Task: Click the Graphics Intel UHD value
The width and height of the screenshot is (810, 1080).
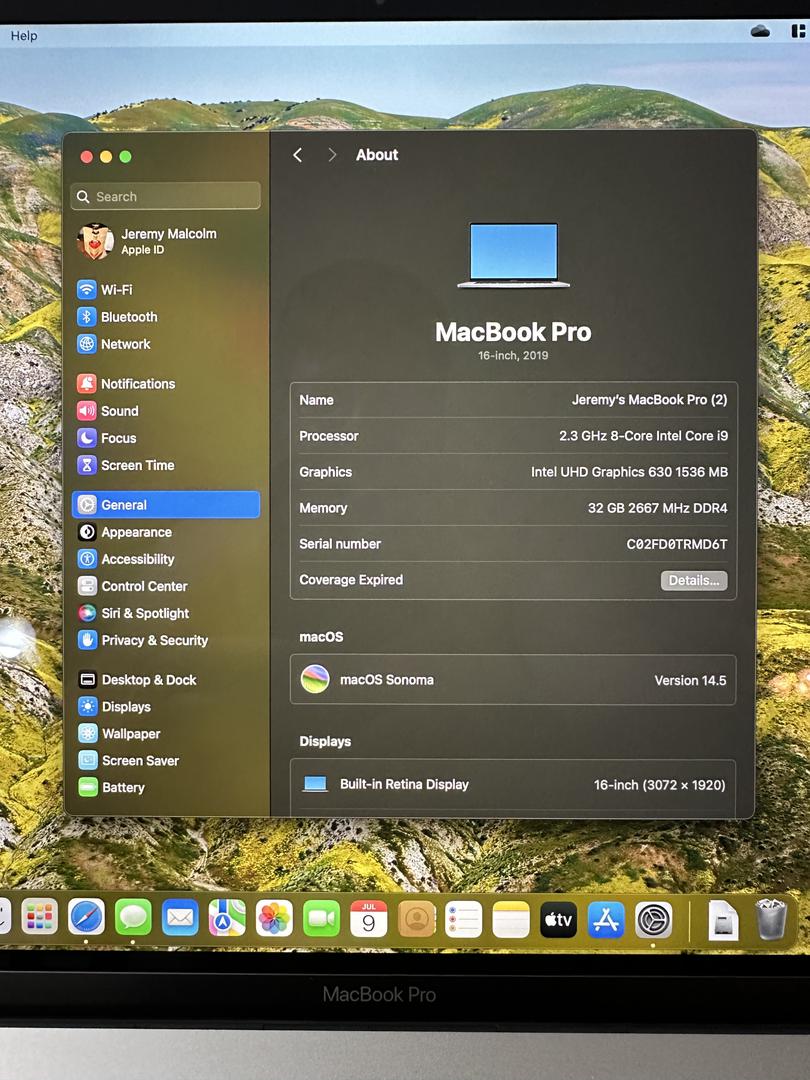Action: pos(629,472)
